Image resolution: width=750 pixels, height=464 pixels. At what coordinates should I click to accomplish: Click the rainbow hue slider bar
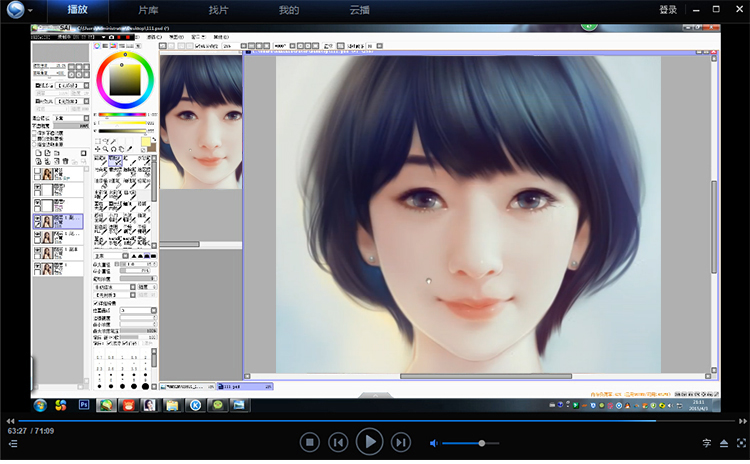tap(122, 115)
